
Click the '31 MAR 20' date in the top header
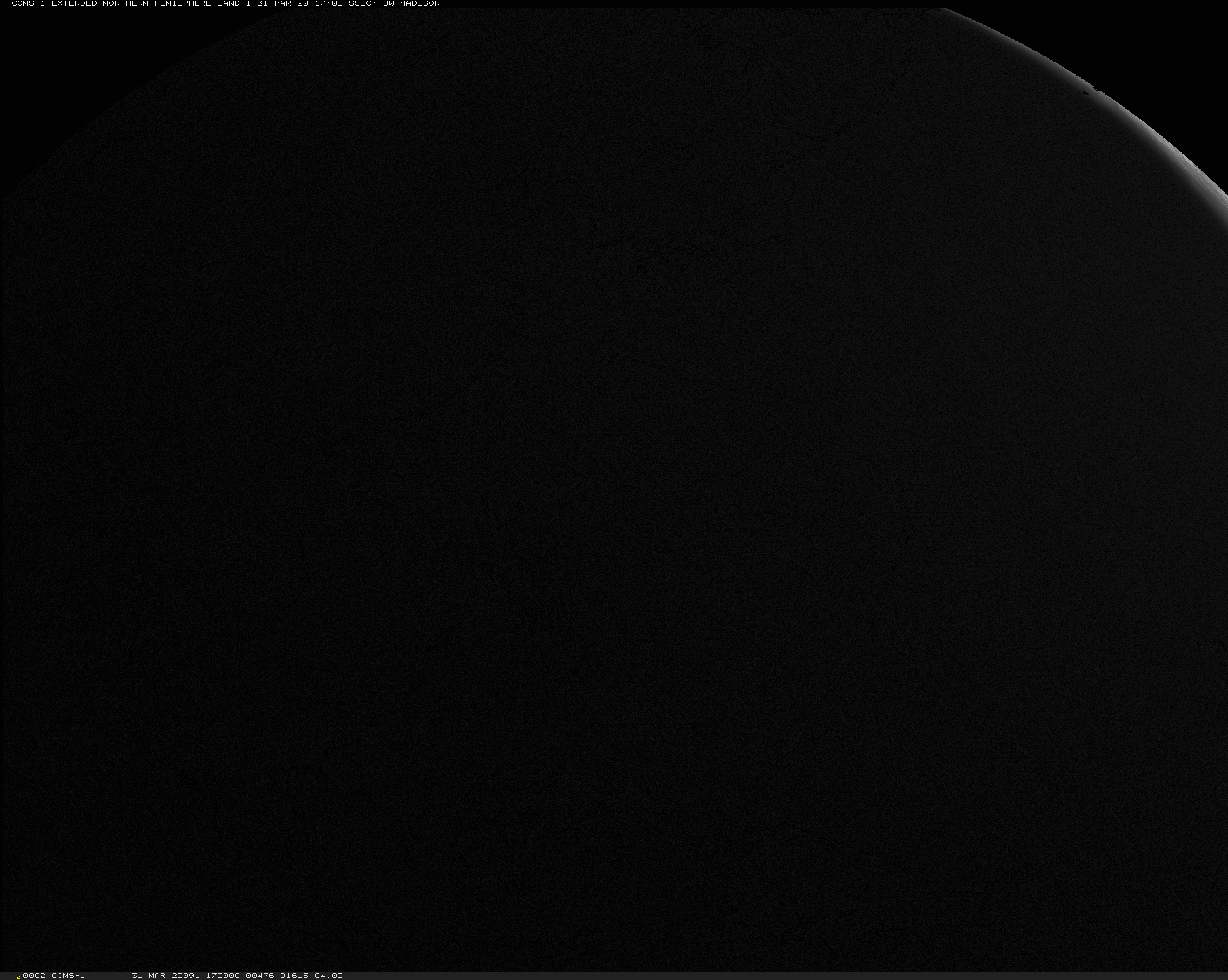point(283,4)
